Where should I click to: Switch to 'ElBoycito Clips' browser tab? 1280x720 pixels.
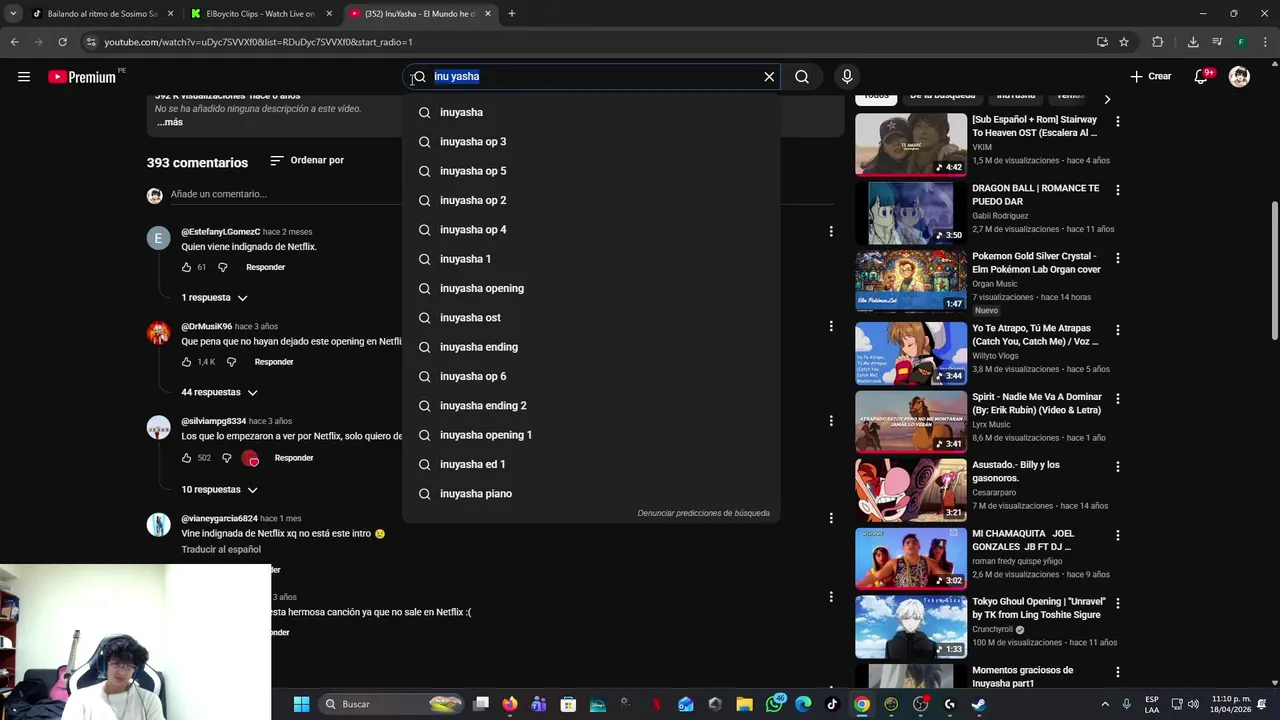click(x=260, y=14)
